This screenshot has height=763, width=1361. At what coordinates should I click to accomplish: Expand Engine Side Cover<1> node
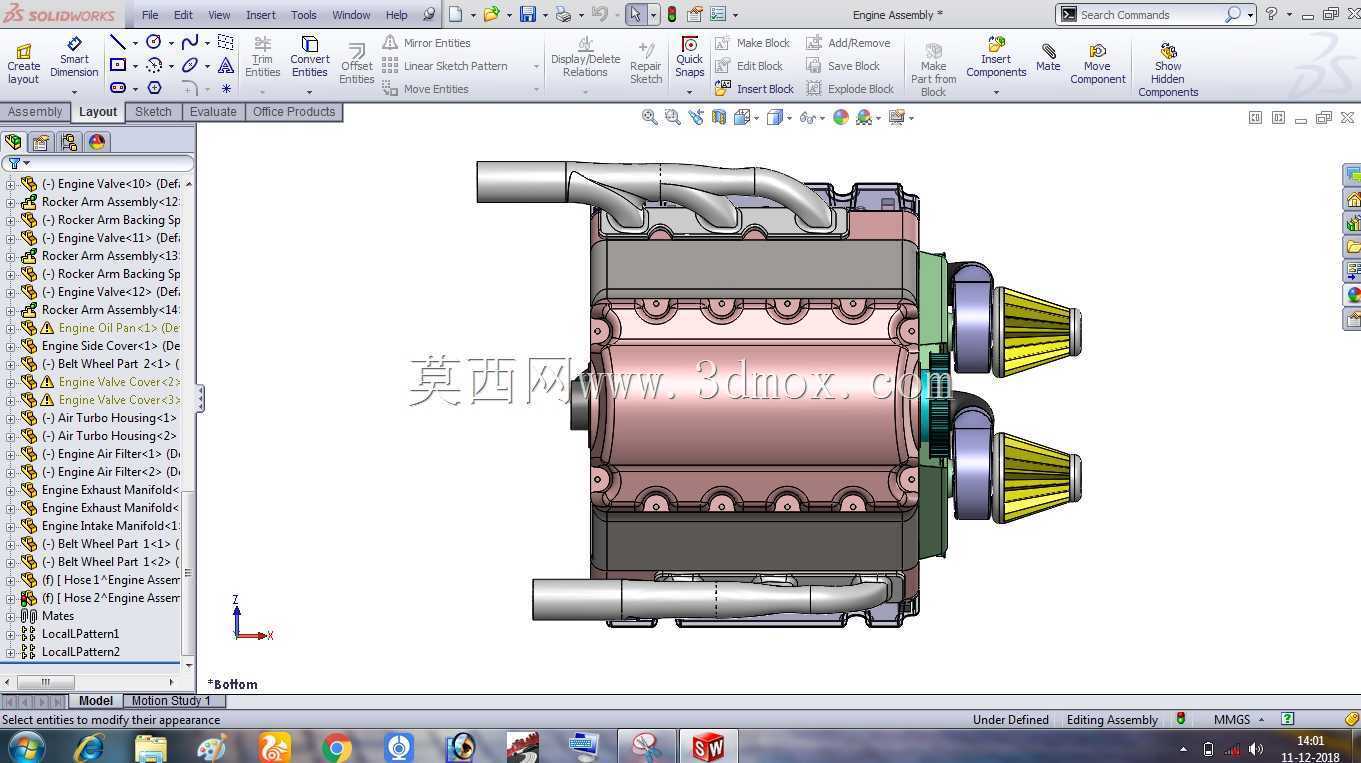pos(10,346)
